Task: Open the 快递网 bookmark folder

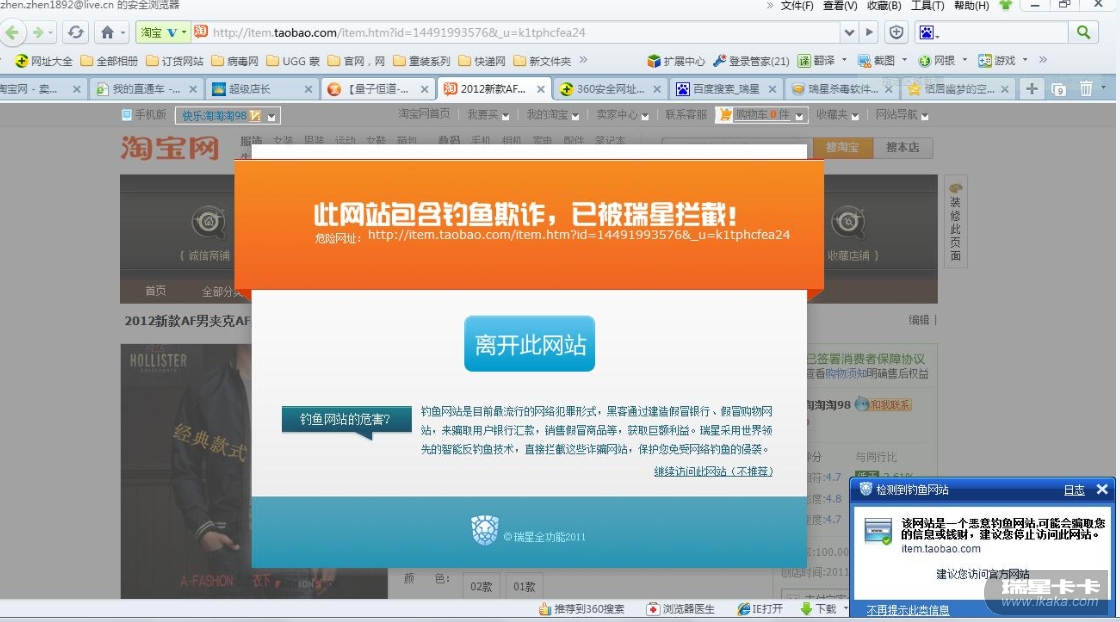Action: click(x=482, y=61)
